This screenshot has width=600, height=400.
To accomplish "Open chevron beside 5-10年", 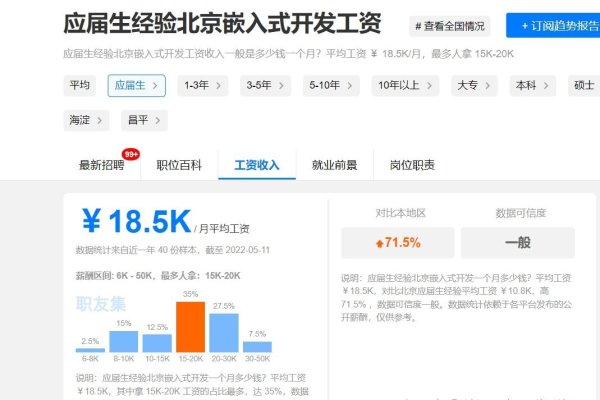I will (x=349, y=86).
